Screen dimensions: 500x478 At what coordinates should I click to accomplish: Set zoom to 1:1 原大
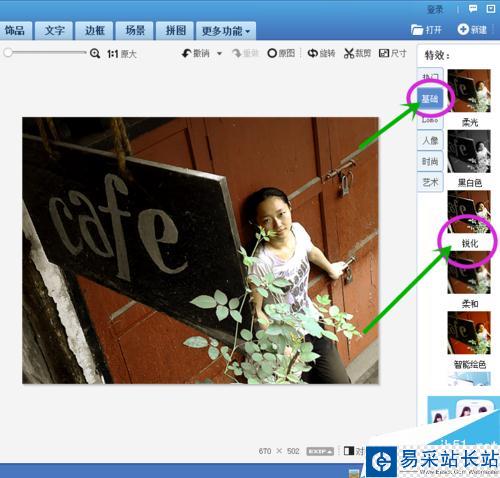pyautogui.click(x=122, y=54)
